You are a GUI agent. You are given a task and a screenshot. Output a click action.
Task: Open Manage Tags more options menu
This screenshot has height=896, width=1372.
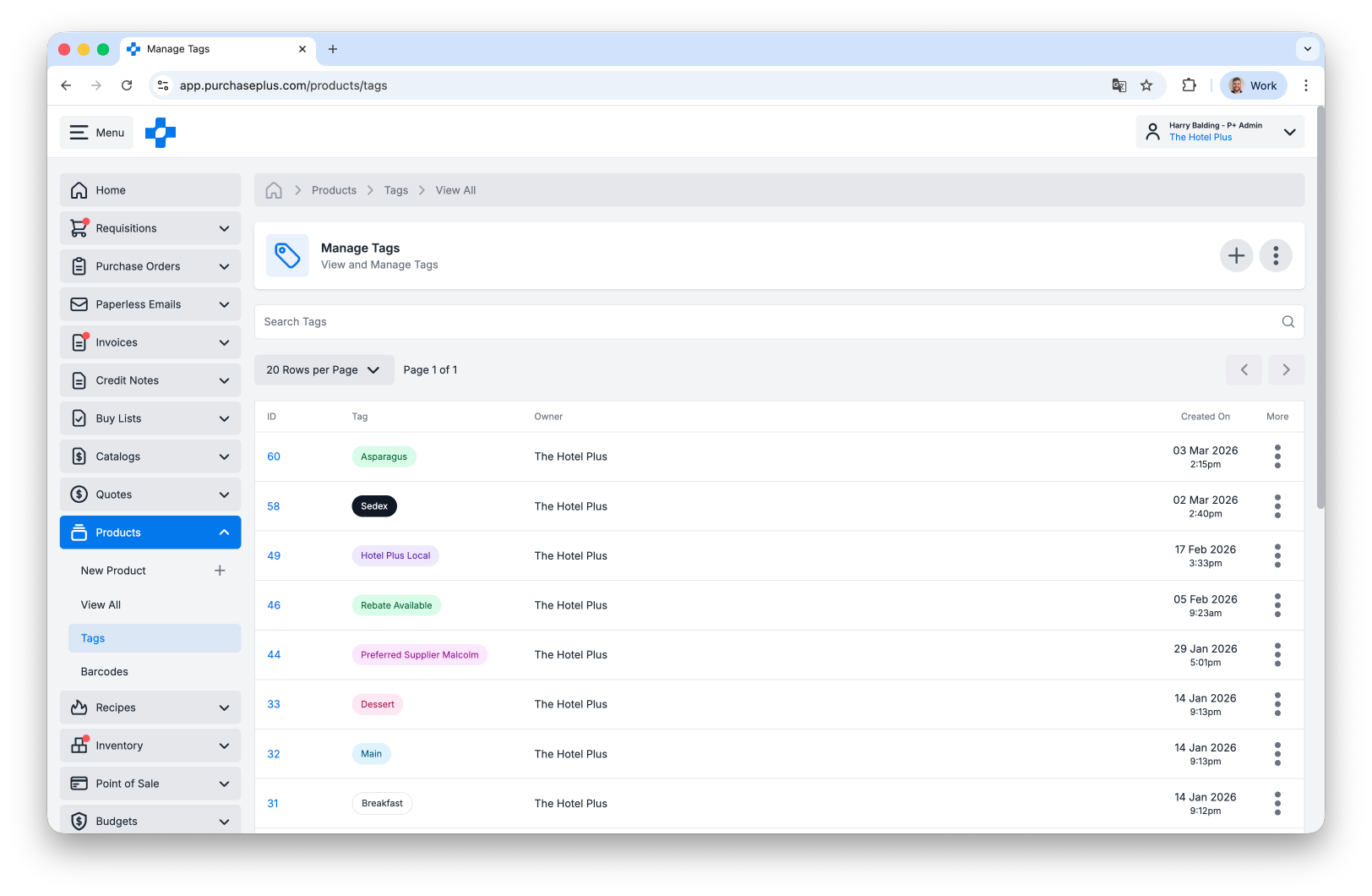(x=1276, y=255)
